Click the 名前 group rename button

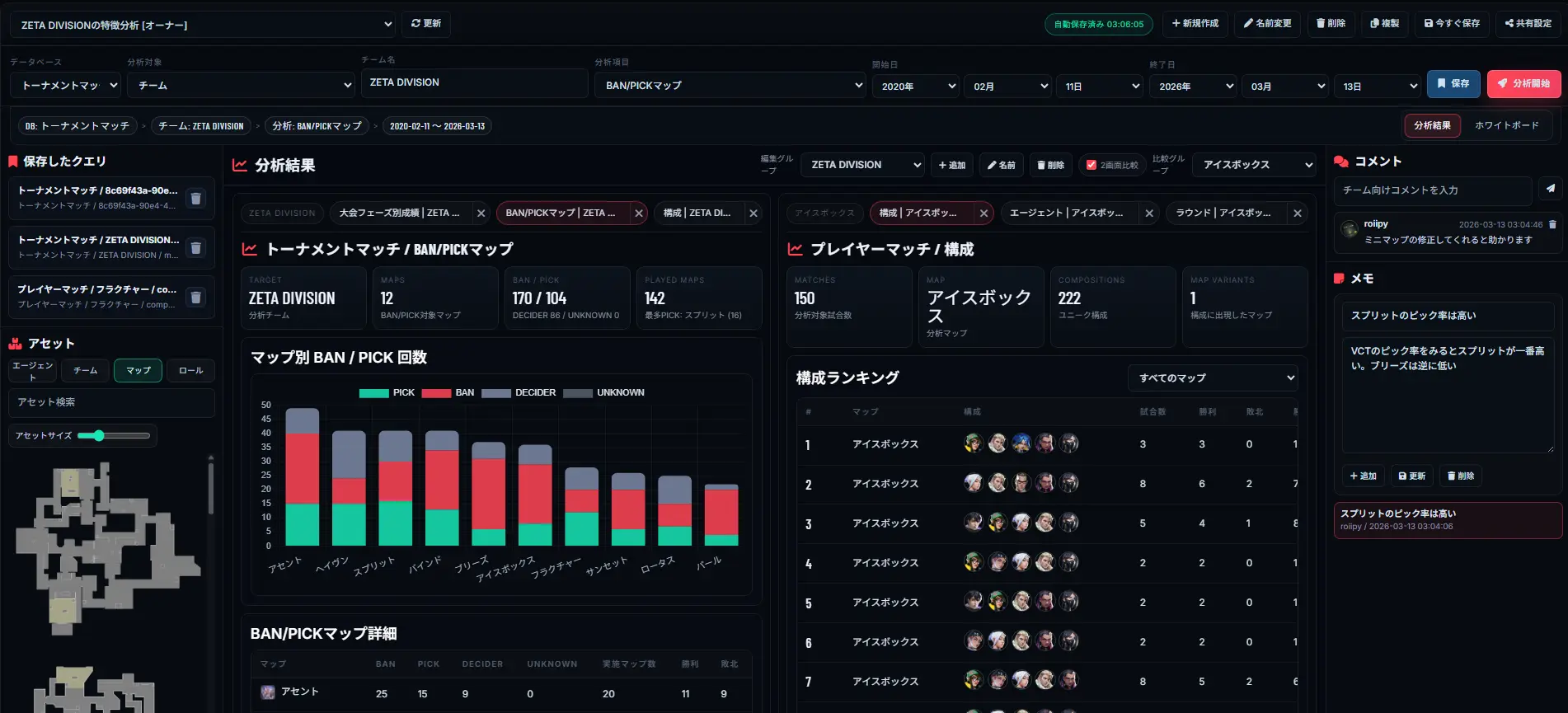click(x=1002, y=165)
